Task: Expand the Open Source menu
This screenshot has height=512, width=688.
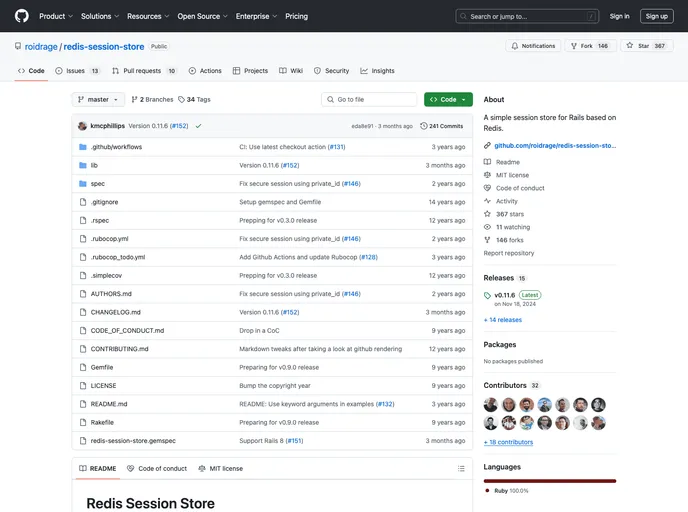Action: click(x=202, y=16)
